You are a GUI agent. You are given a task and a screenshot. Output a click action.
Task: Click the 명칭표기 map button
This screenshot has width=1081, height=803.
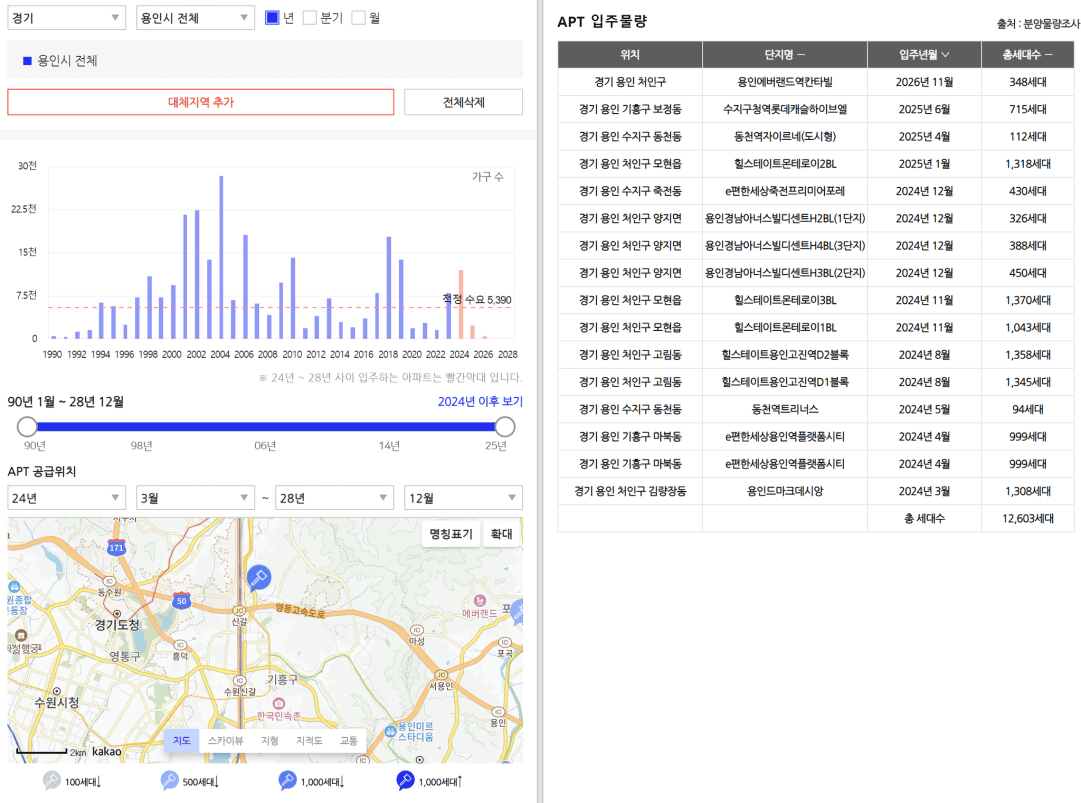point(451,533)
